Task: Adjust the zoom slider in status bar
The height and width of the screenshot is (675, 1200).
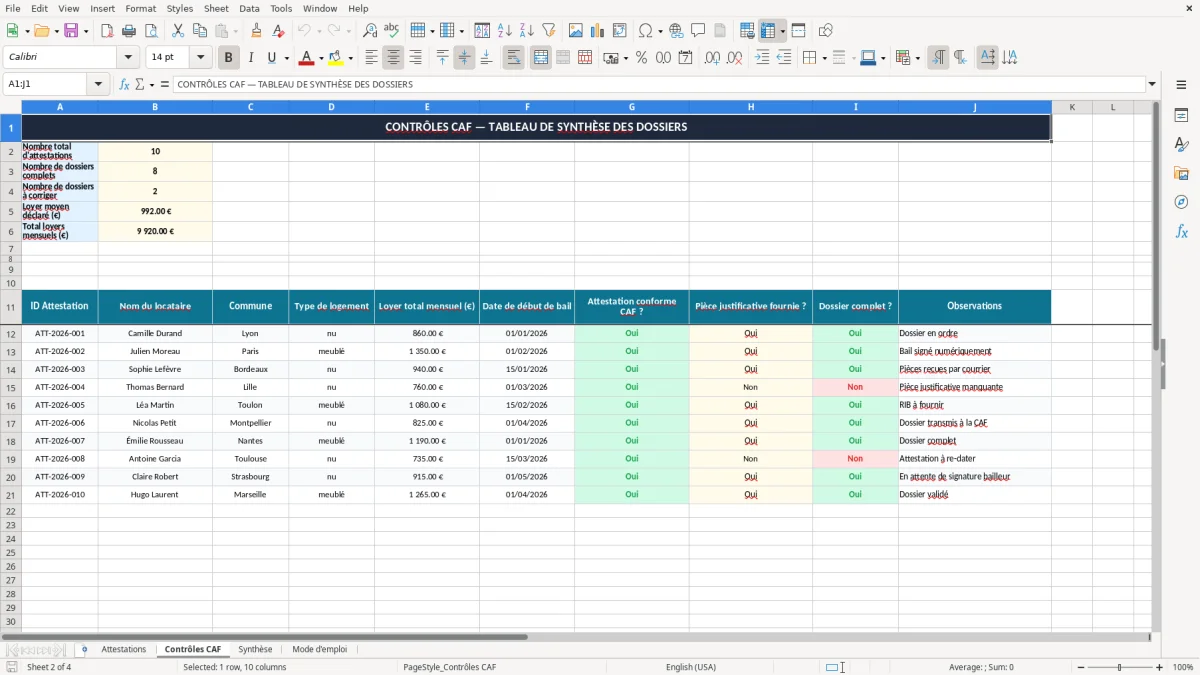Action: [x=1119, y=667]
